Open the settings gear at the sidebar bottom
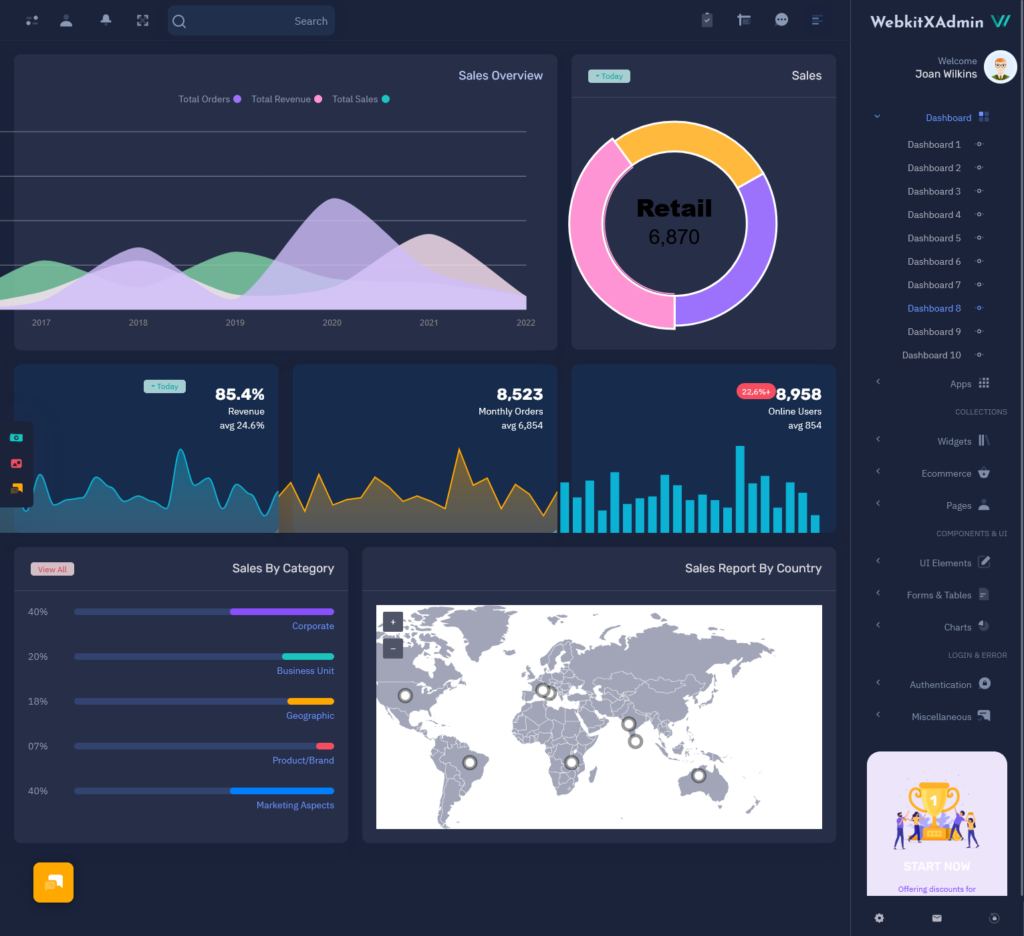 pos(879,917)
